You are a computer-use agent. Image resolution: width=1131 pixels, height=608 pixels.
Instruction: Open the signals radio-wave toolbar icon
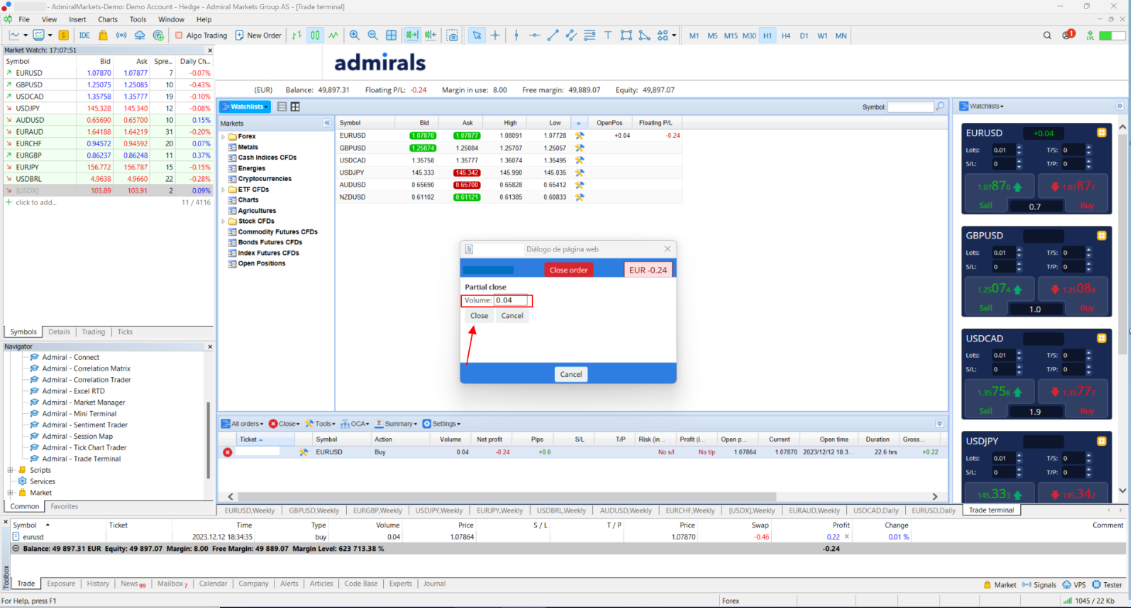(121, 35)
